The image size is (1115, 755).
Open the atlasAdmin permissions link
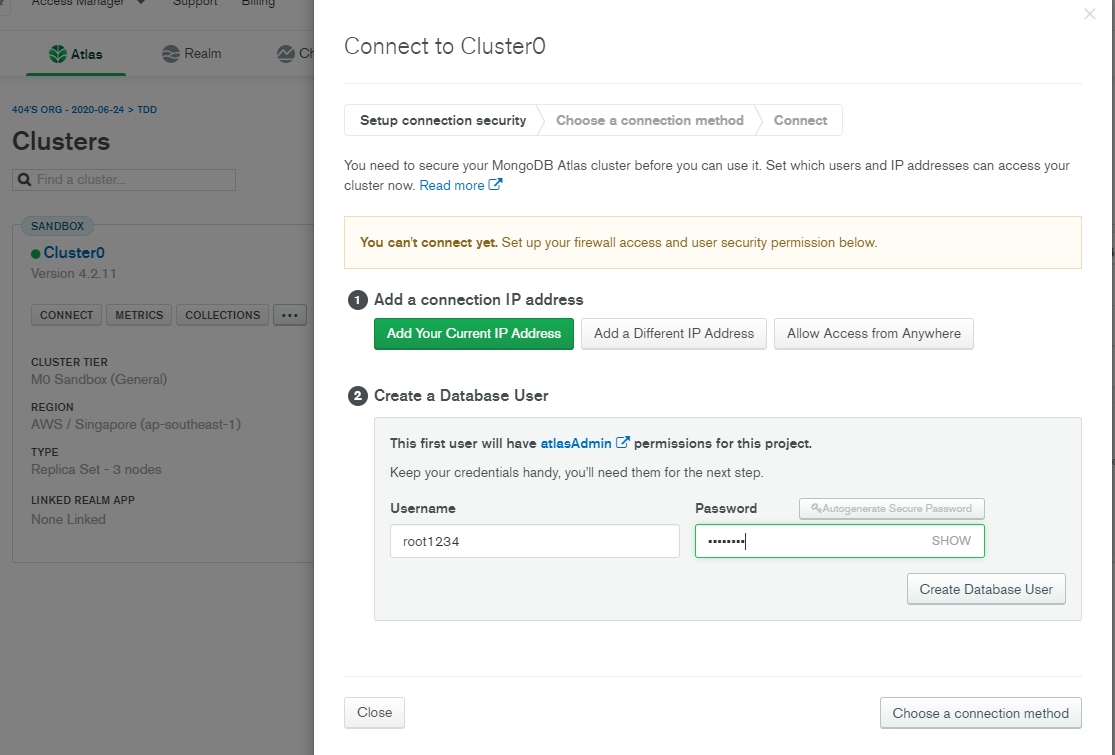[575, 443]
